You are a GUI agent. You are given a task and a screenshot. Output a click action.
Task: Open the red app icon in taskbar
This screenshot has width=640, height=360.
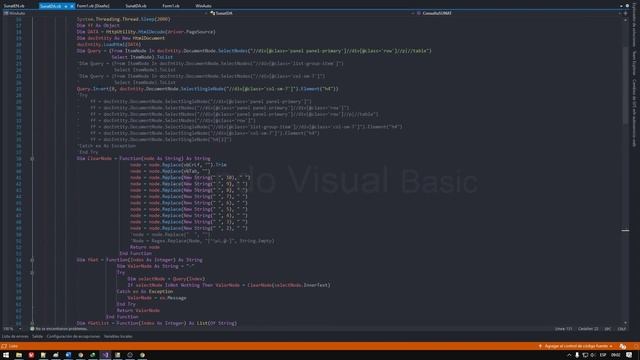[x=31, y=355]
